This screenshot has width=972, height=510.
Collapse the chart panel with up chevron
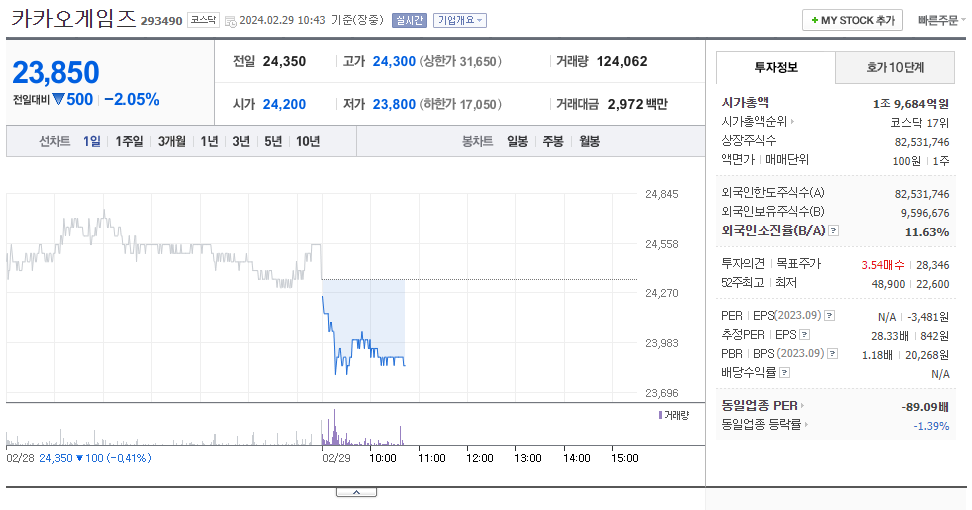point(356,492)
